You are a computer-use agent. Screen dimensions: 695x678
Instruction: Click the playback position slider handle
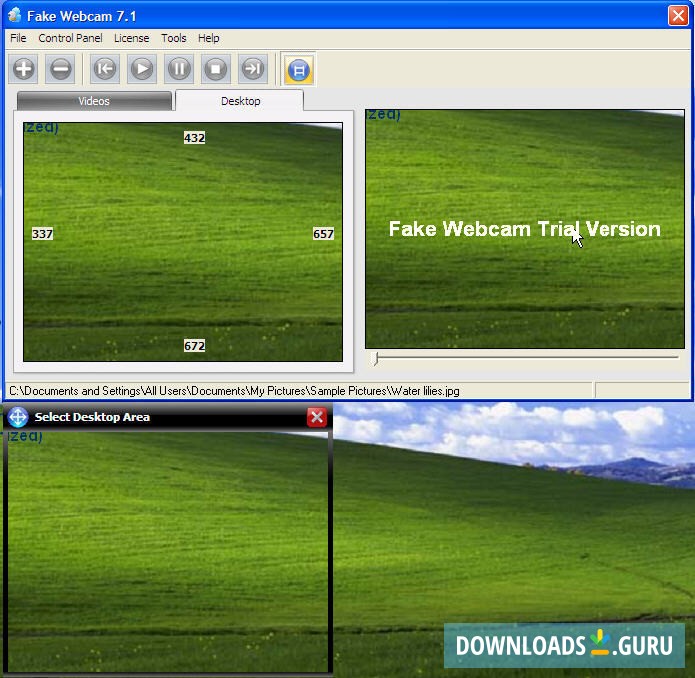click(x=376, y=358)
